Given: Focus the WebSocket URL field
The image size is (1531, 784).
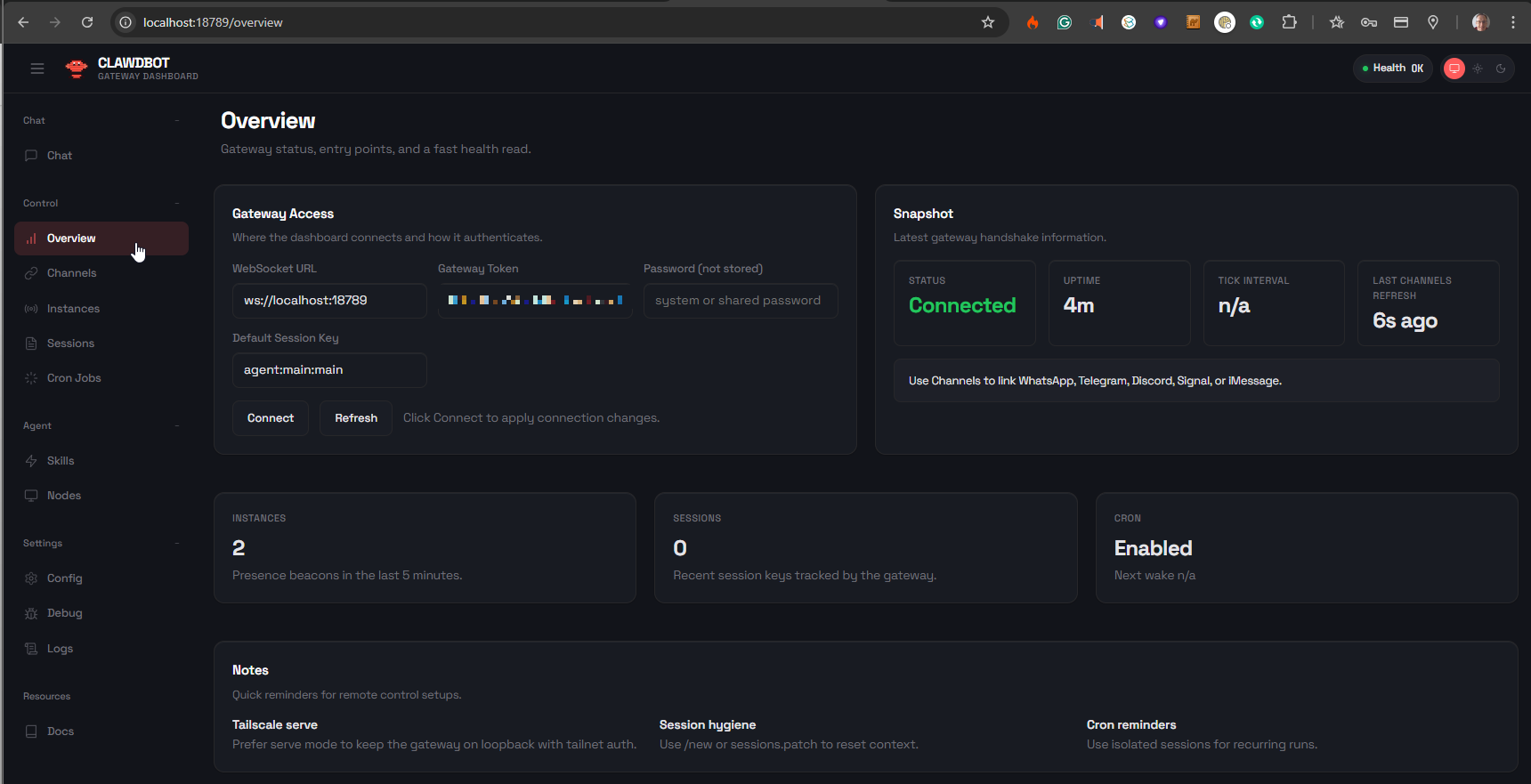Looking at the screenshot, I should [328, 301].
